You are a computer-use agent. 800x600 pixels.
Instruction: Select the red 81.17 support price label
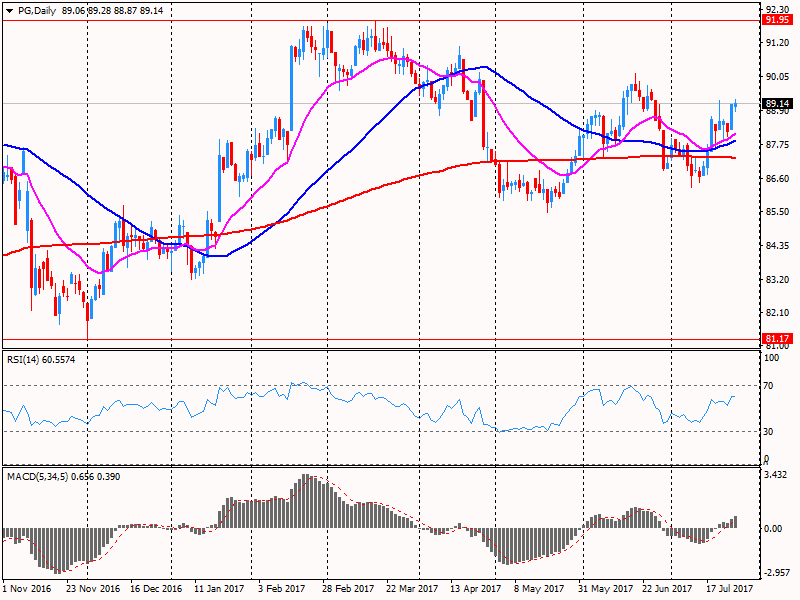pos(778,339)
